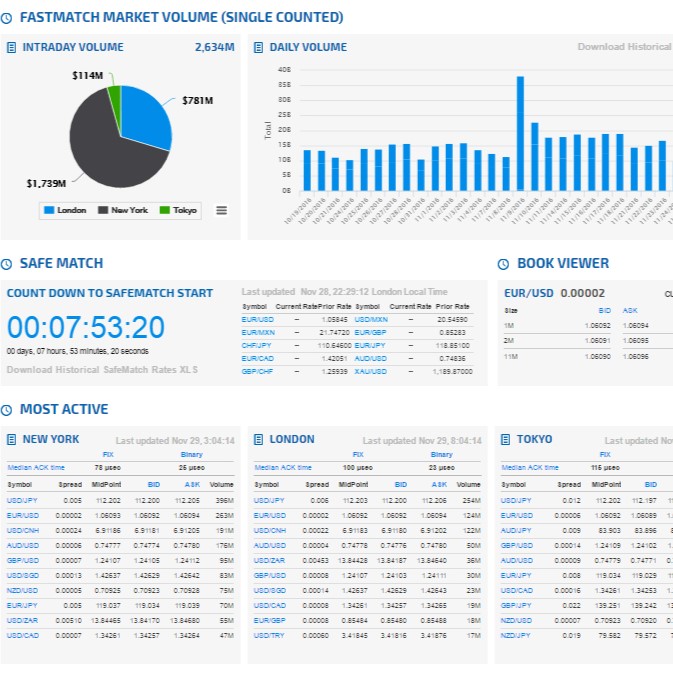Open CHF/JPY symbol in SafeMatch table
The width and height of the screenshot is (673, 673).
point(257,345)
